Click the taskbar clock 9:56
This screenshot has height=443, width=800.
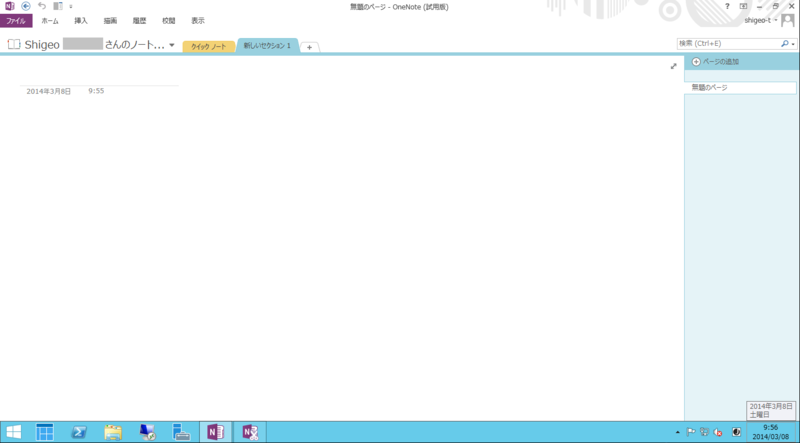click(770, 432)
